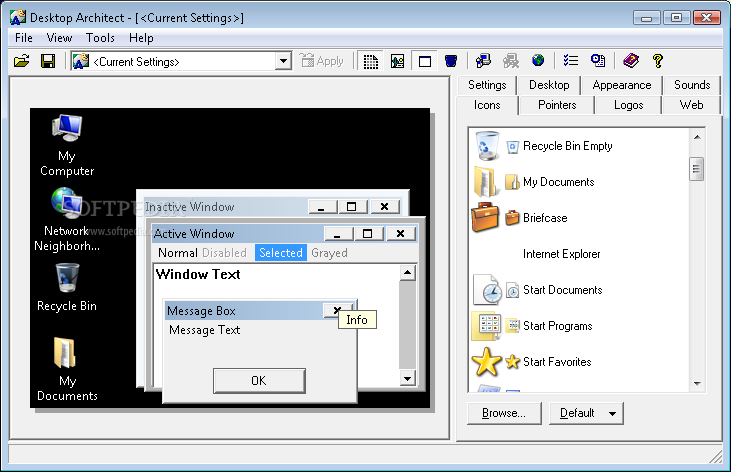Select Start Programs in the icon list
Screen dimensions: 731x472
point(558,326)
